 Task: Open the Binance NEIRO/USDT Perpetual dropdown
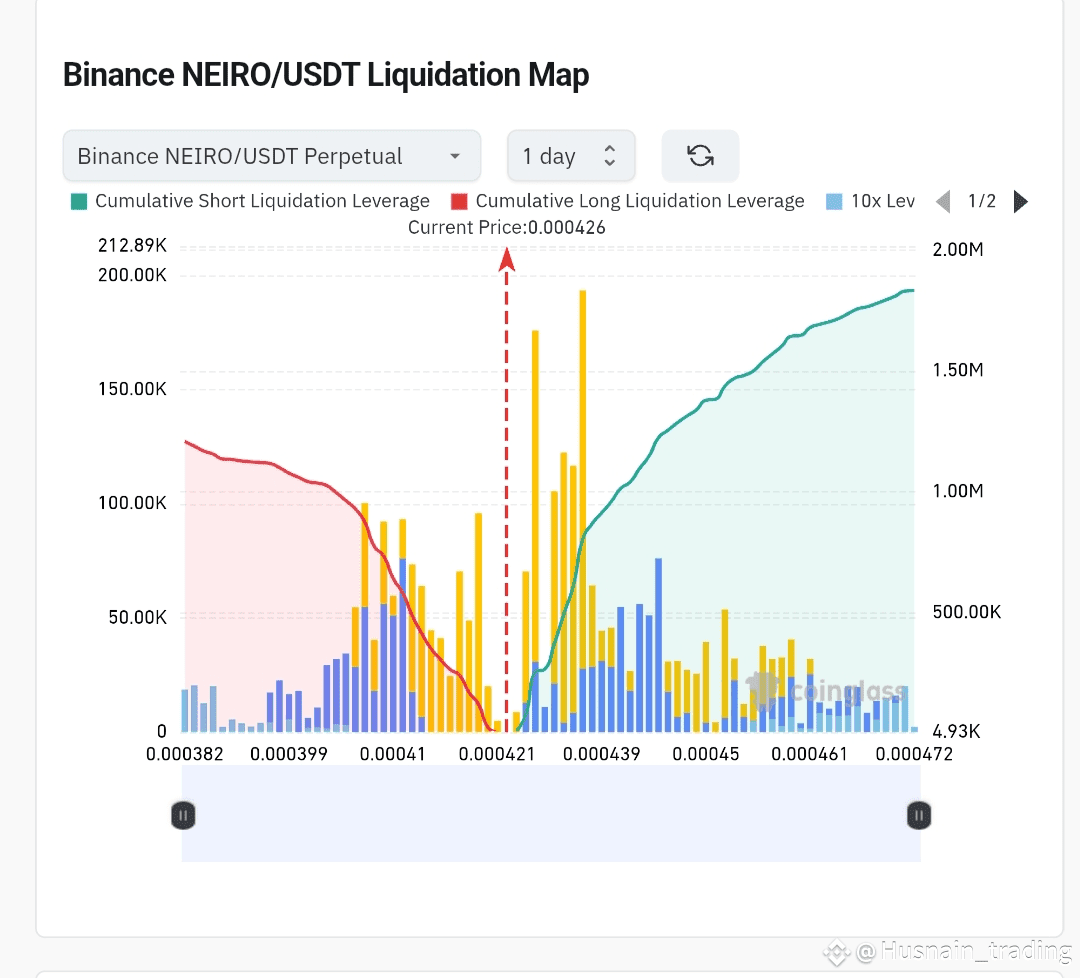point(271,156)
